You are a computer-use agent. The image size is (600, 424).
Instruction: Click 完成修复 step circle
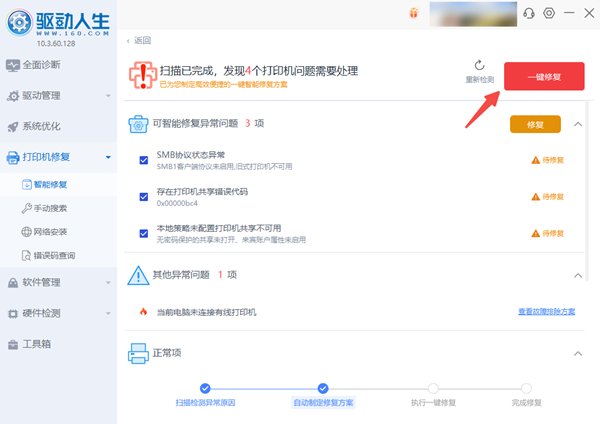point(526,388)
